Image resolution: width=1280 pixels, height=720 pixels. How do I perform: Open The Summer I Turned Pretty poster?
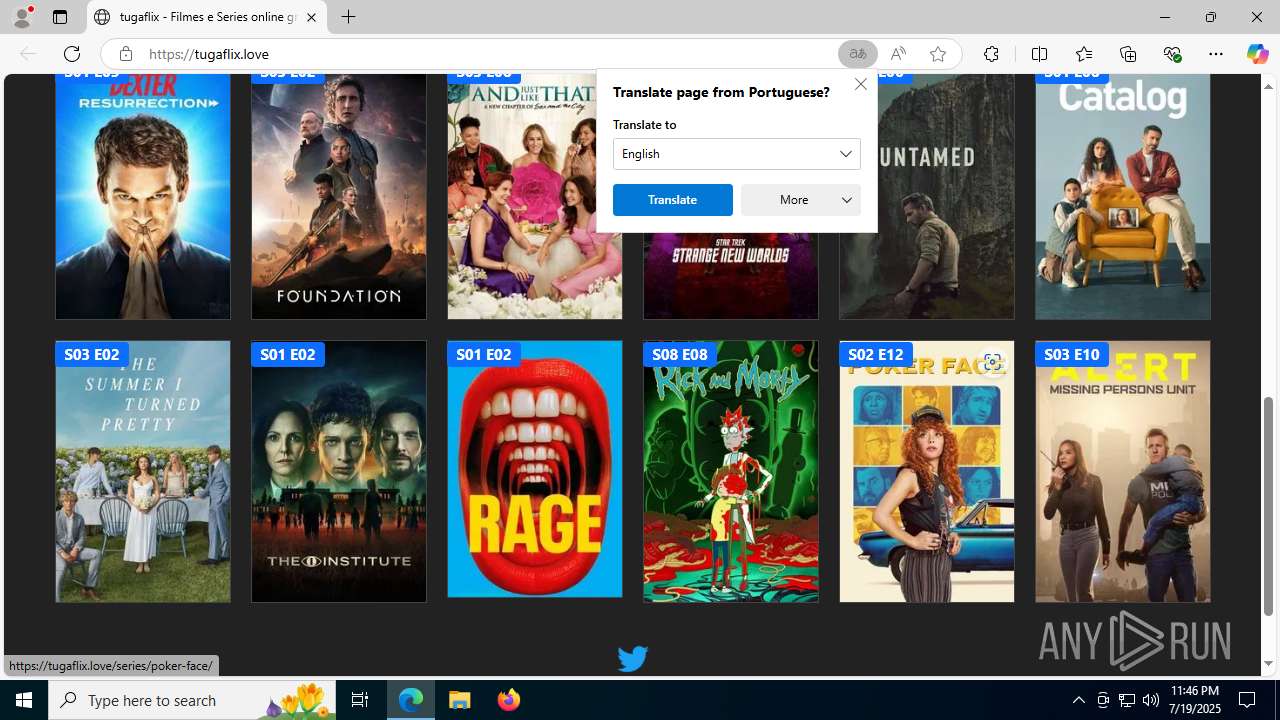(x=143, y=472)
